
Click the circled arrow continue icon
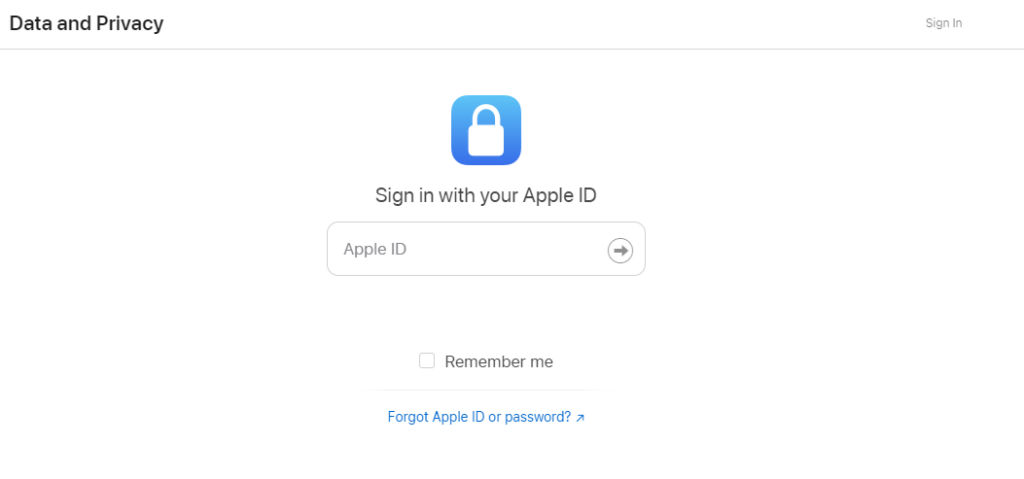tap(620, 250)
